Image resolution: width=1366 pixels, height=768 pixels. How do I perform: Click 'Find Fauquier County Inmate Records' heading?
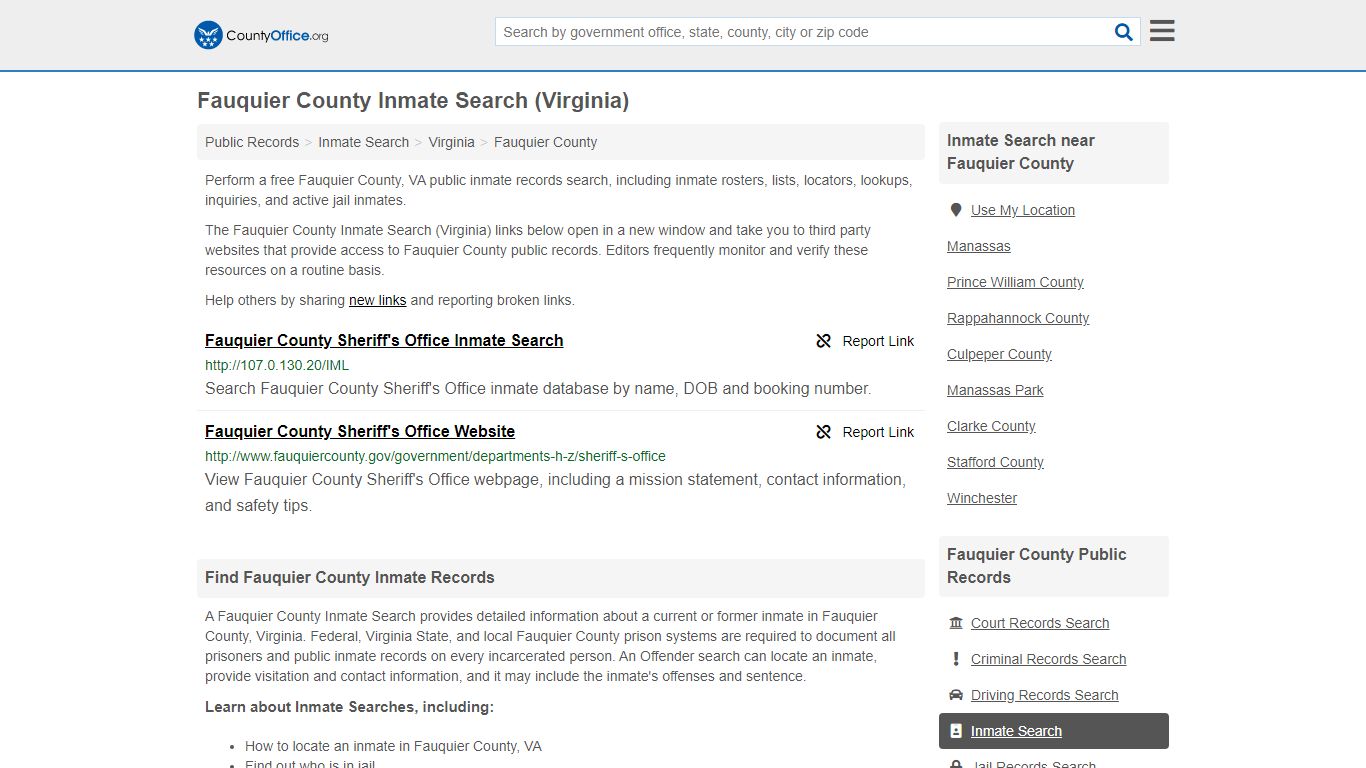(350, 577)
